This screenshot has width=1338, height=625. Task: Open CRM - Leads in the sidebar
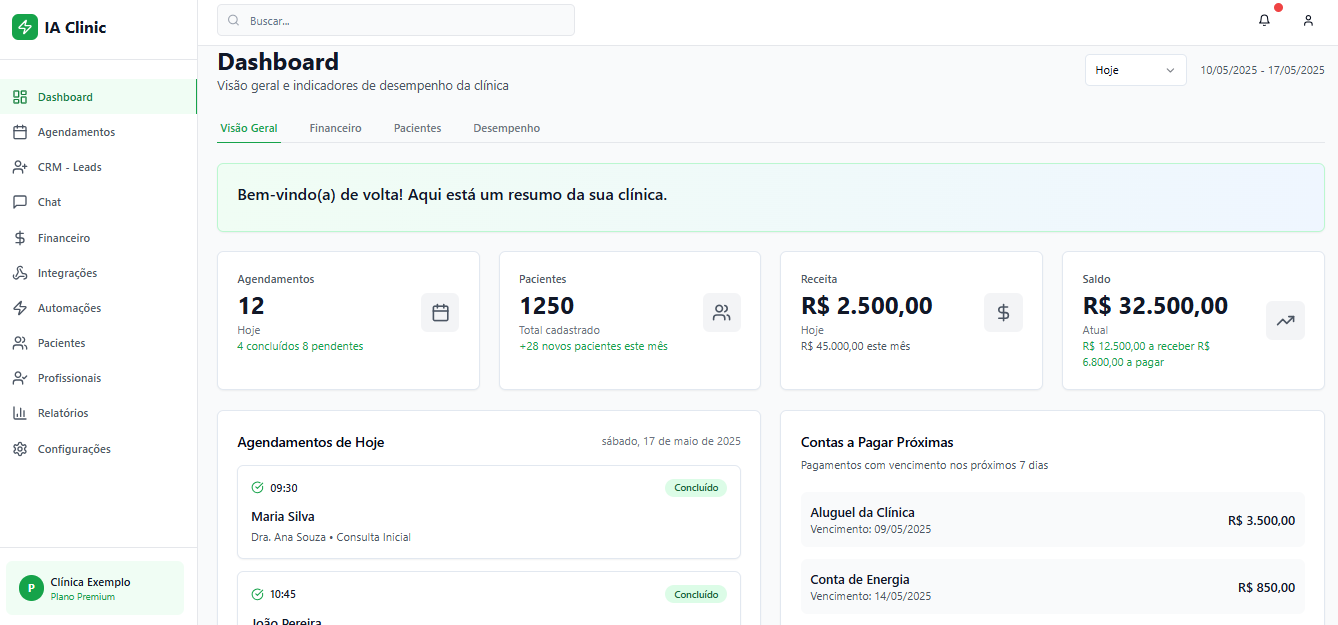click(98, 167)
